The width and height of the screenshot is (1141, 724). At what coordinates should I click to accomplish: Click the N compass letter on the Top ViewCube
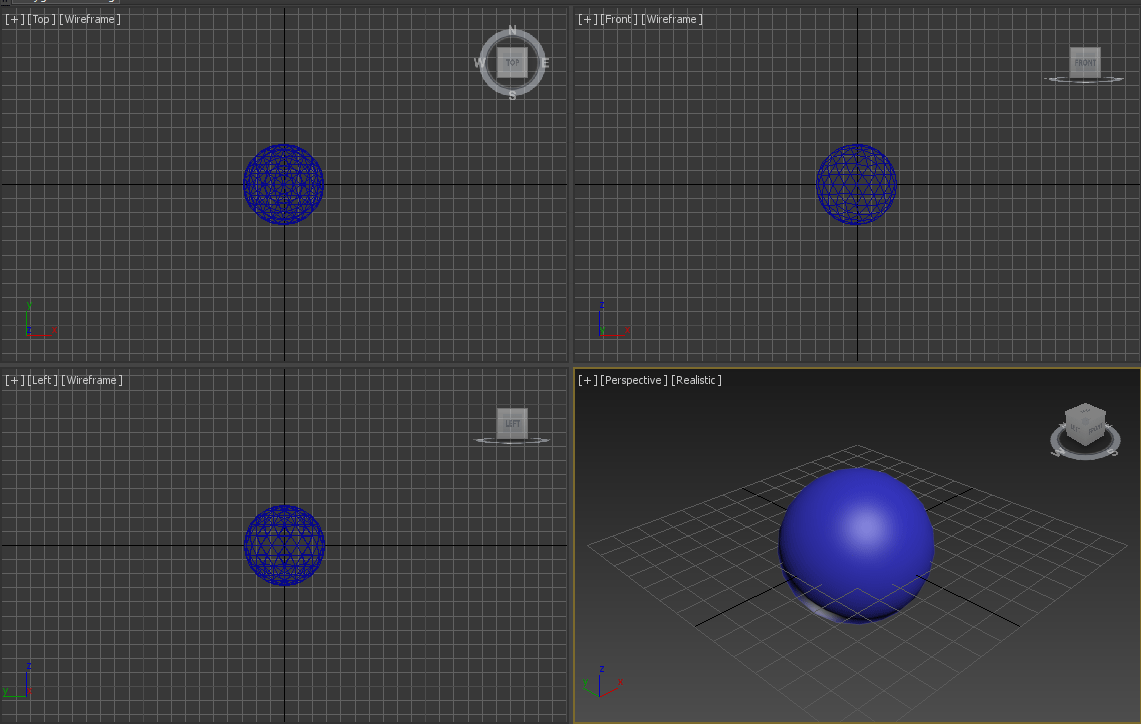(x=512, y=31)
